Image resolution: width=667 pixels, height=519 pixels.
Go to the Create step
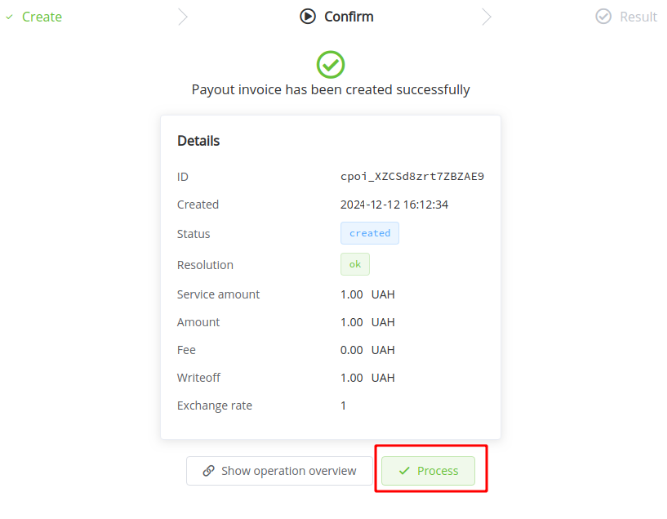click(41, 16)
